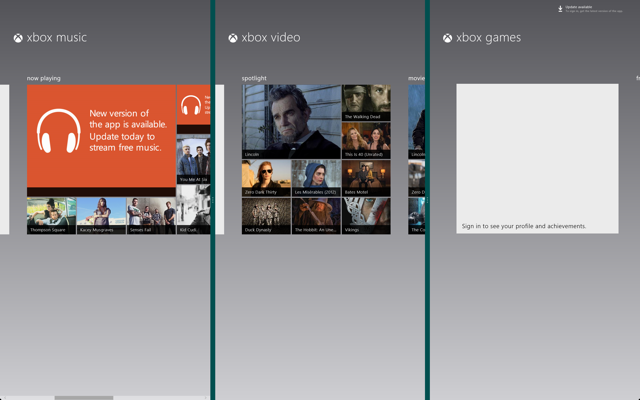
Task: Open the Duck Dynasty tile
Action: pos(266,216)
